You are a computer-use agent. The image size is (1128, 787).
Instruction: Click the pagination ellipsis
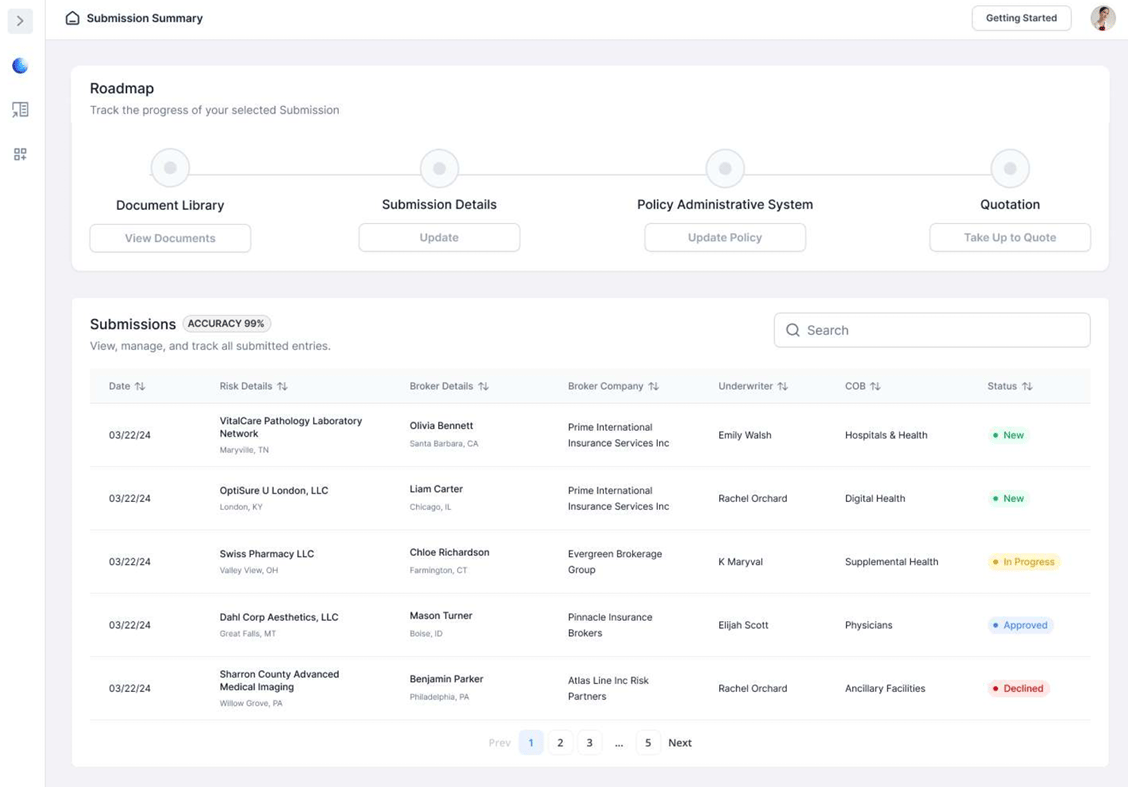pyautogui.click(x=619, y=743)
